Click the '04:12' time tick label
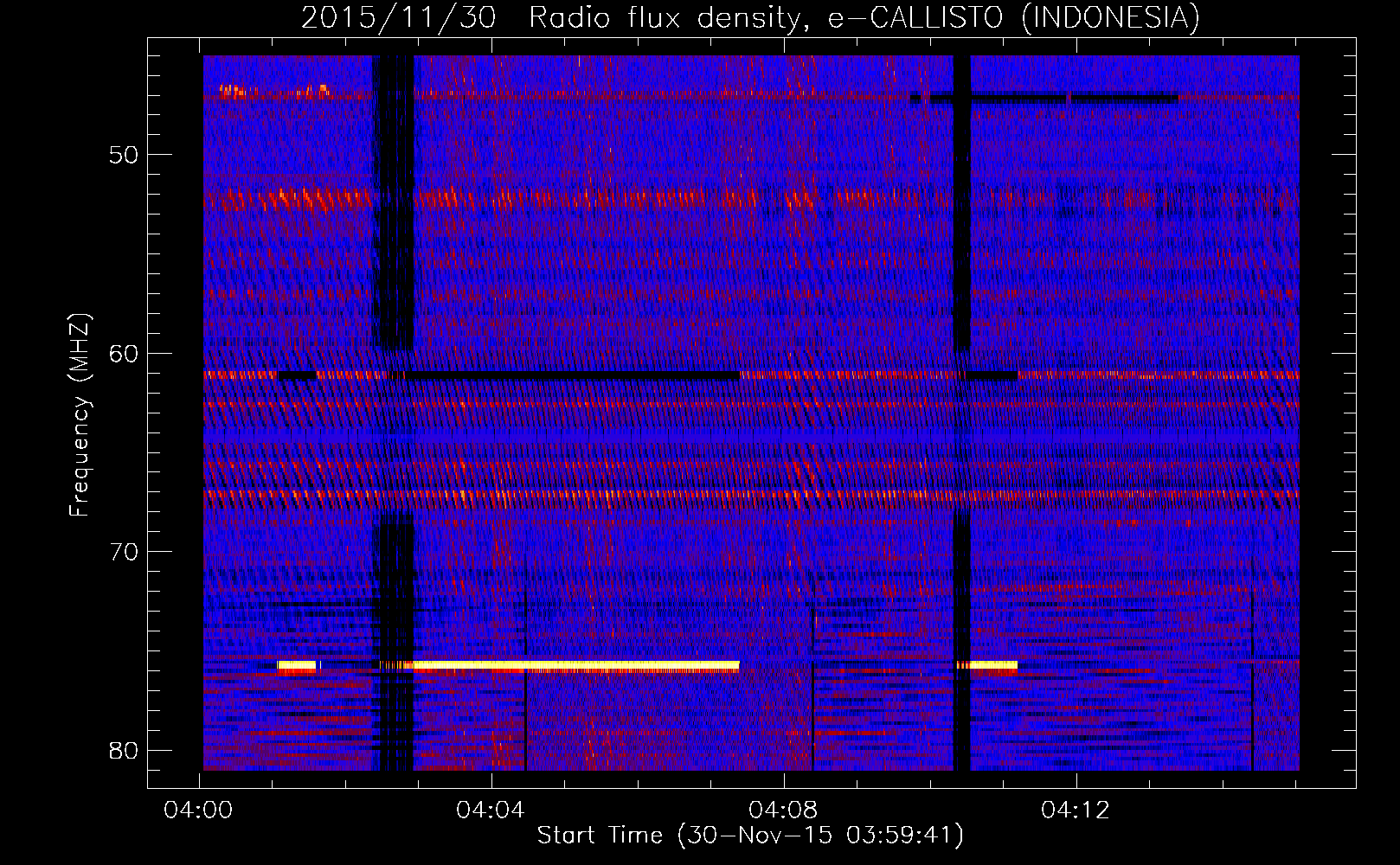 (1076, 811)
